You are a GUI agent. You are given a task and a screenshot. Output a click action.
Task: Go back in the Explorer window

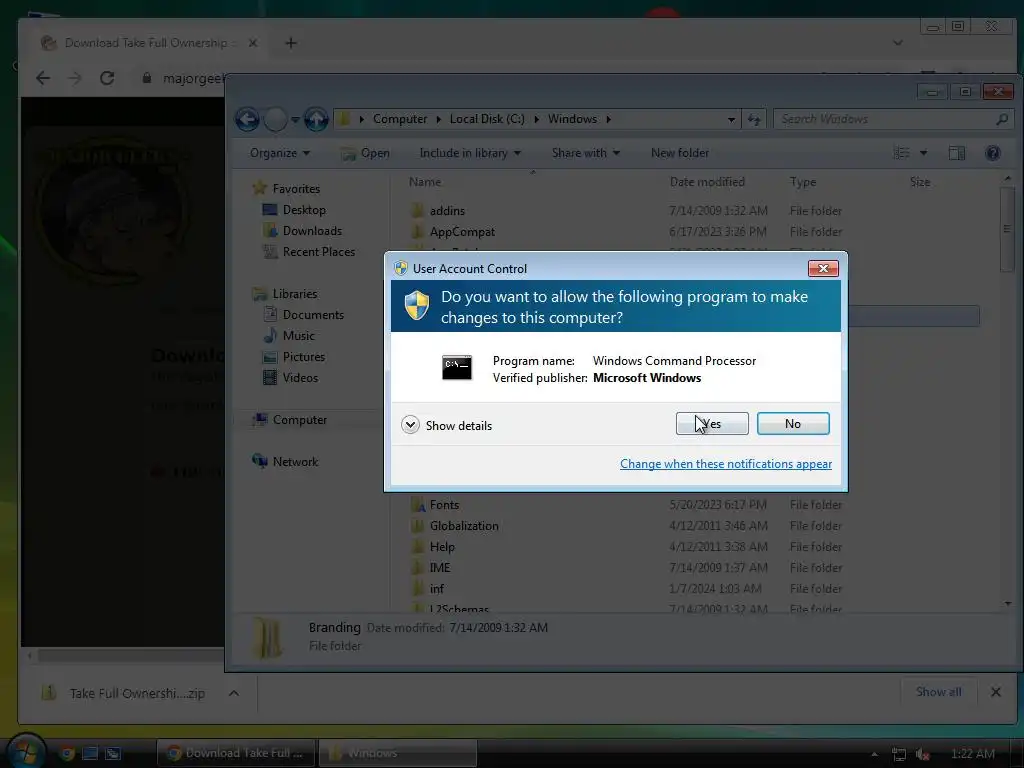[248, 120]
